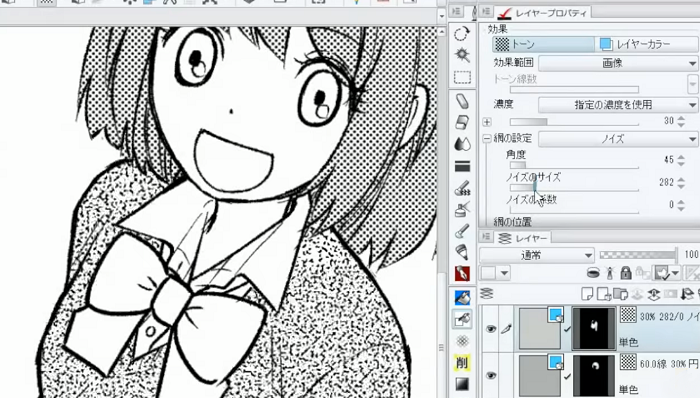Click the lock layer padlock icon
This screenshot has width=700, height=398.
[x=626, y=273]
